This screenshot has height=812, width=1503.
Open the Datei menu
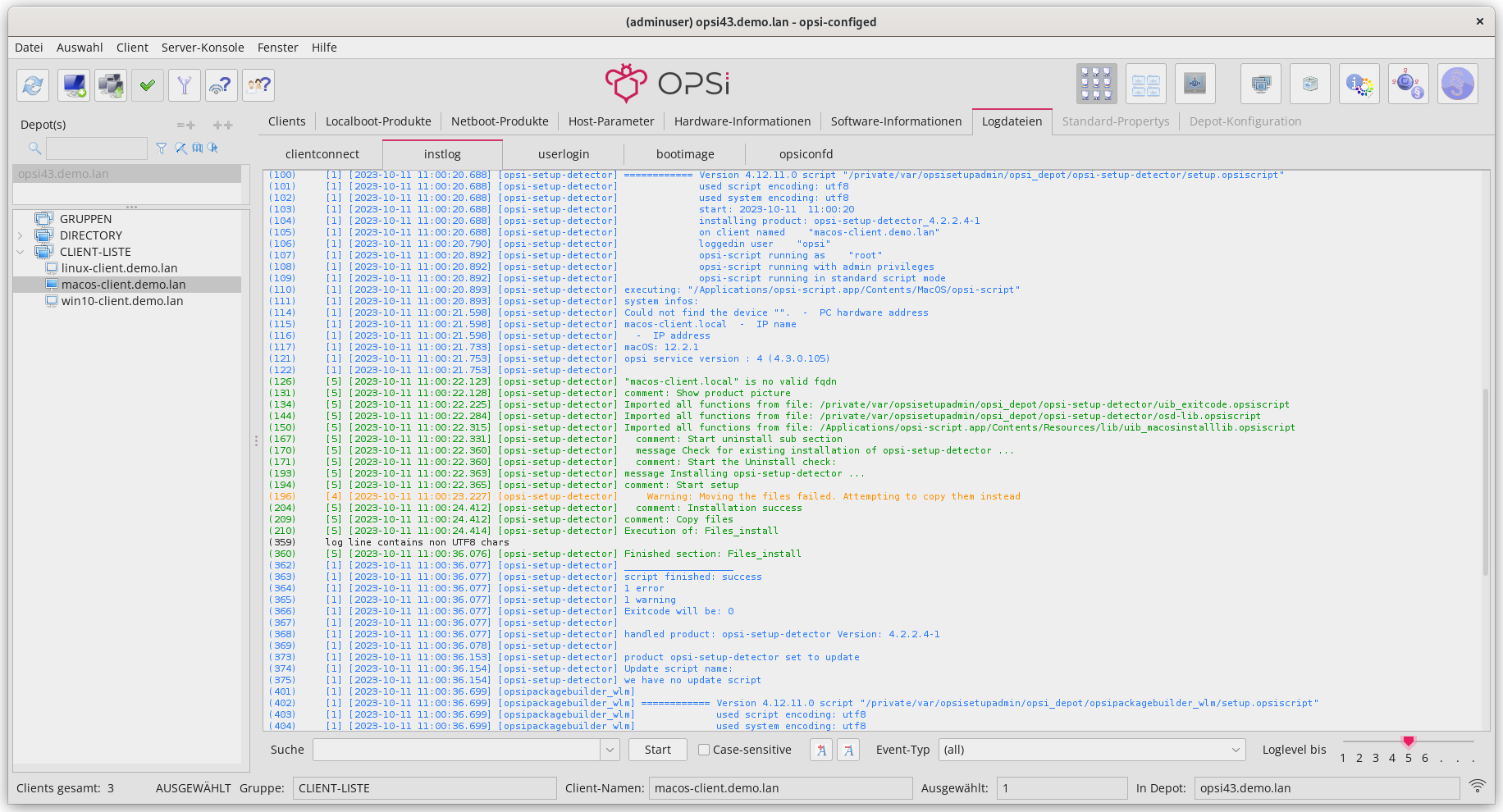tap(29, 48)
